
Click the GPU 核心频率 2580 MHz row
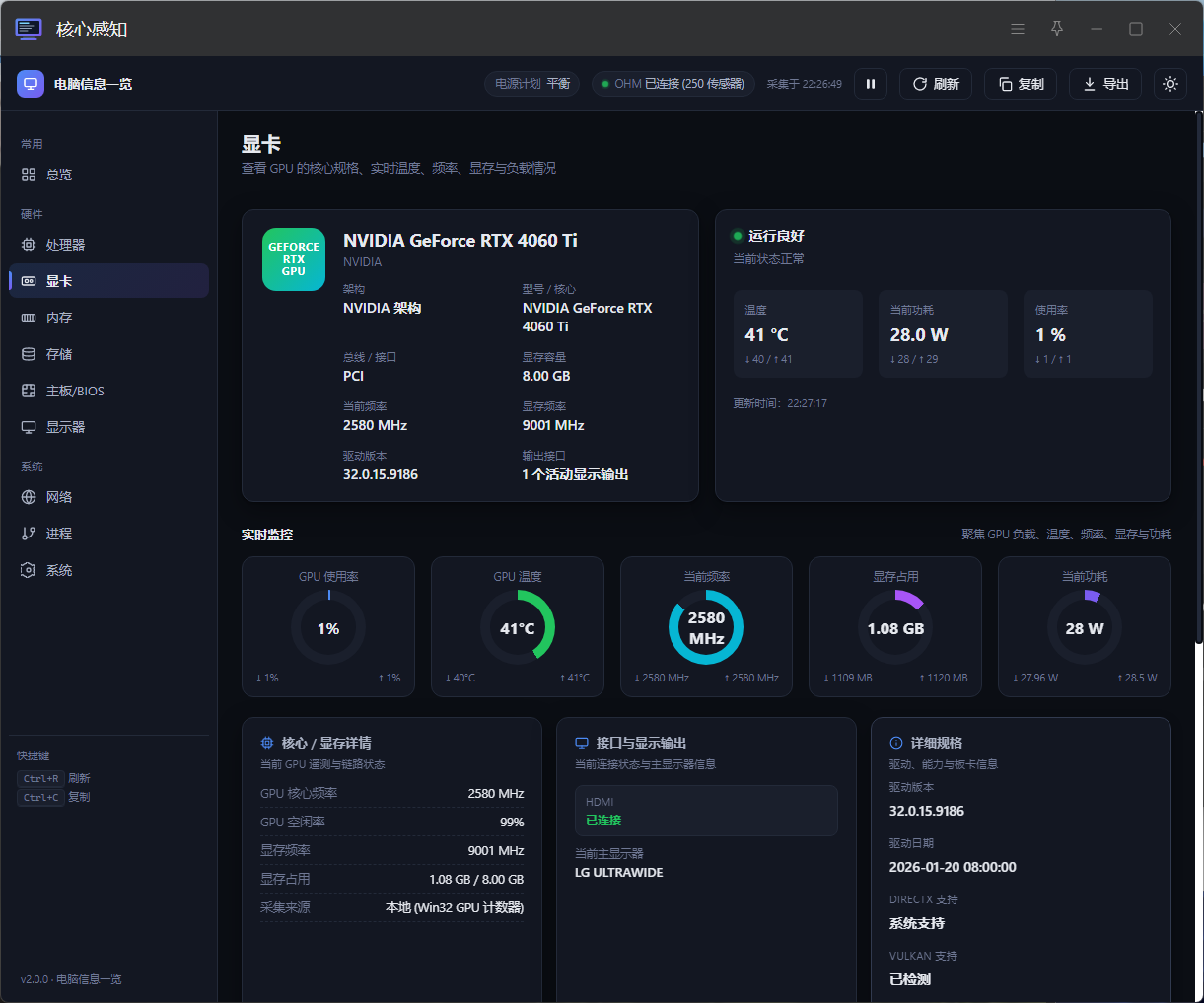(391, 793)
